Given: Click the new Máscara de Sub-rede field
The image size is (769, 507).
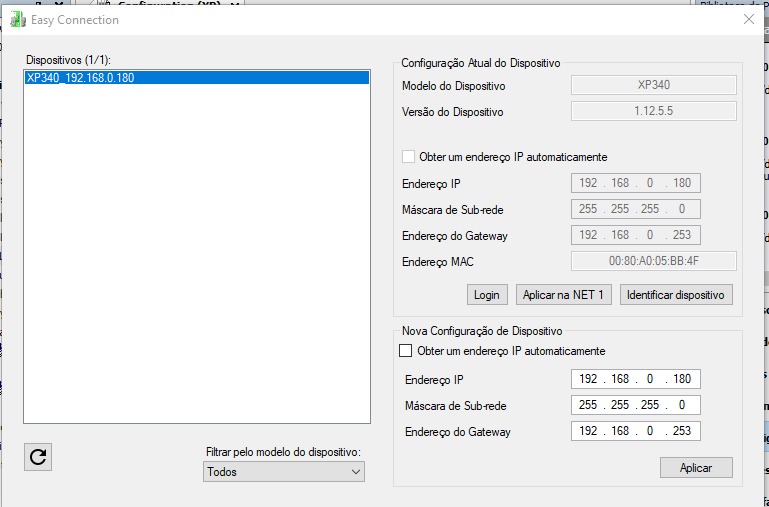Looking at the screenshot, I should pos(636,405).
